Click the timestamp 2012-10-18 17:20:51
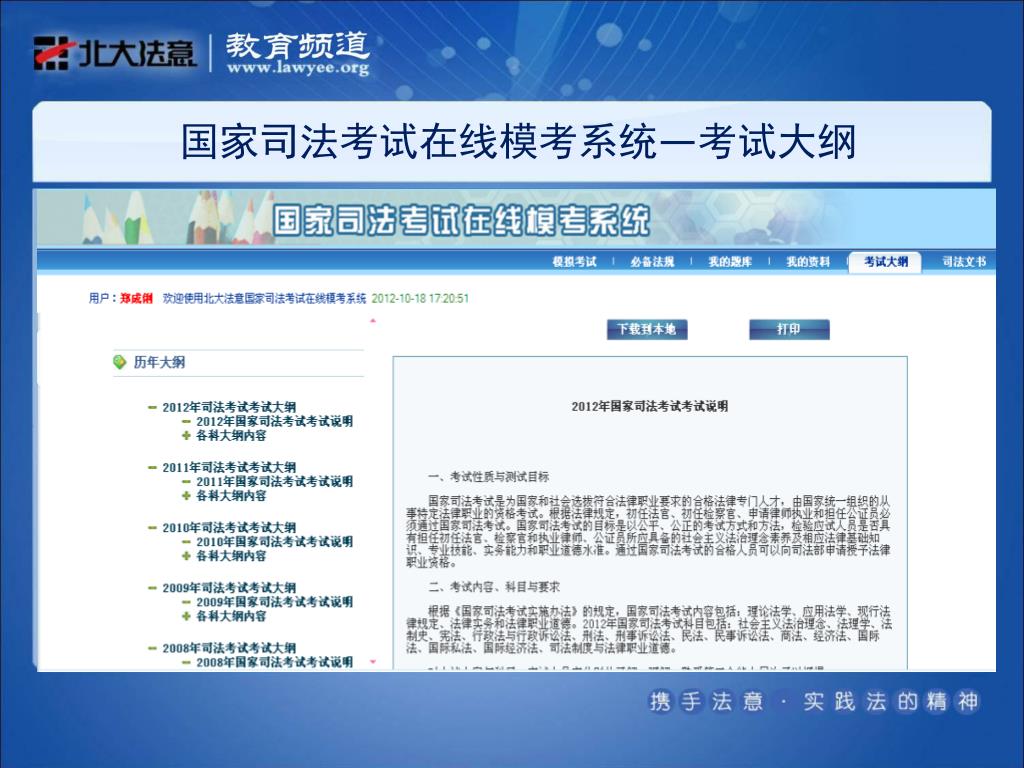This screenshot has width=1024, height=768. pos(420,298)
